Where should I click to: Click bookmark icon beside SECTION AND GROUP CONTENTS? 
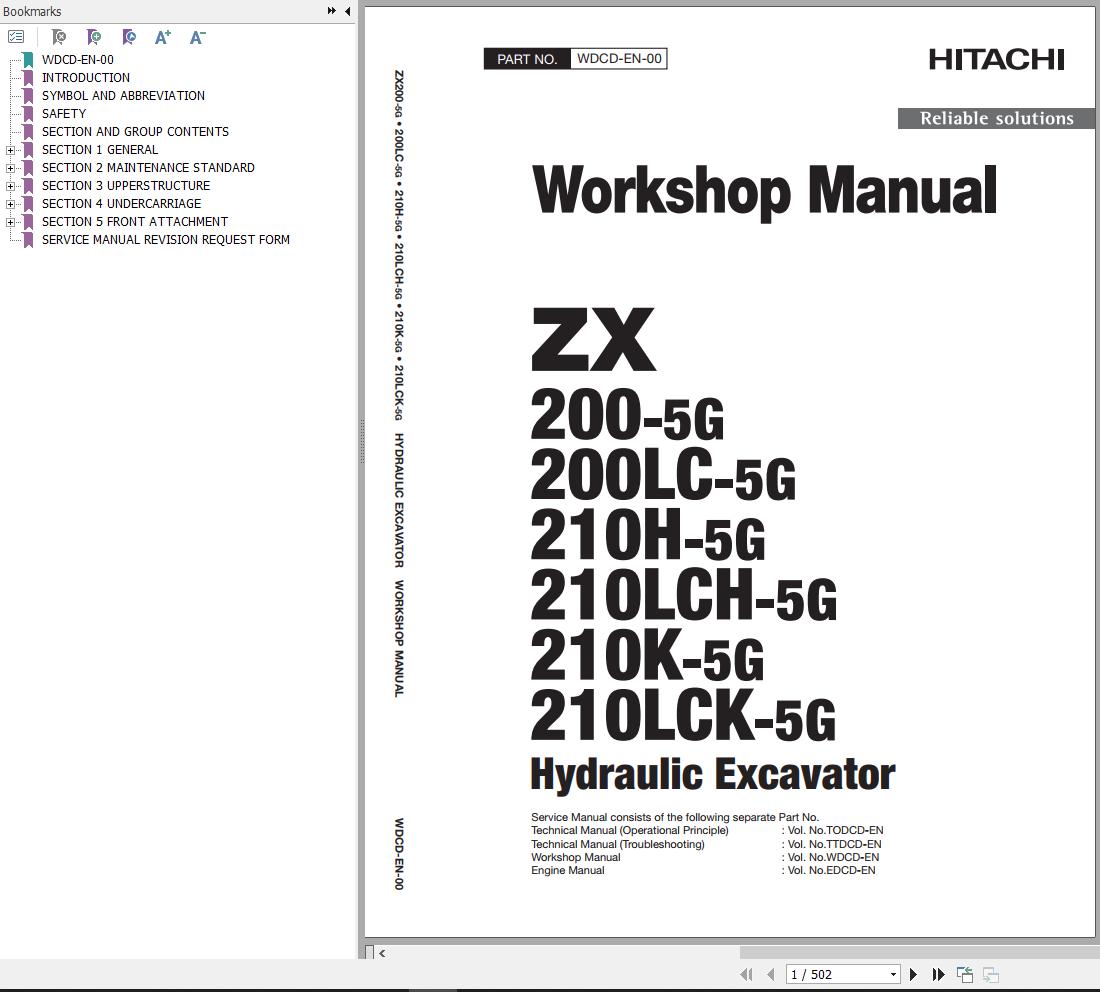28,132
